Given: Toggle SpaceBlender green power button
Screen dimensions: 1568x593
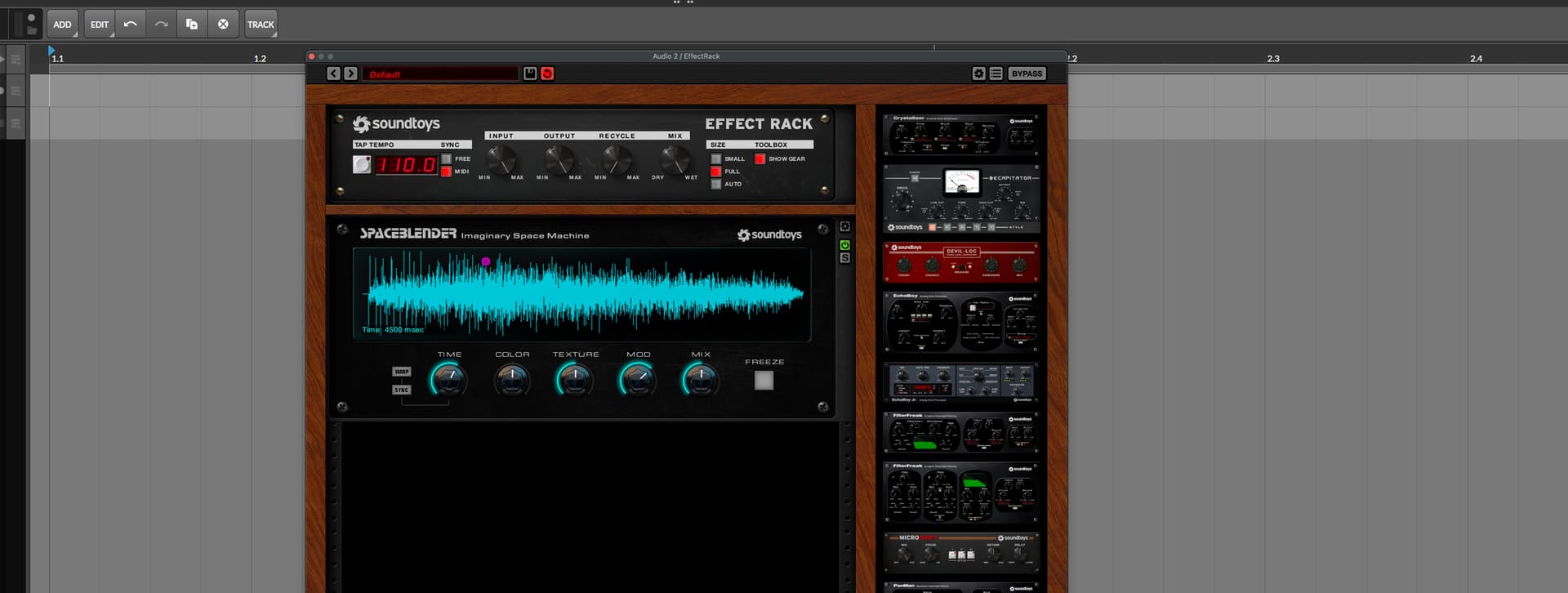Looking at the screenshot, I should click(844, 245).
